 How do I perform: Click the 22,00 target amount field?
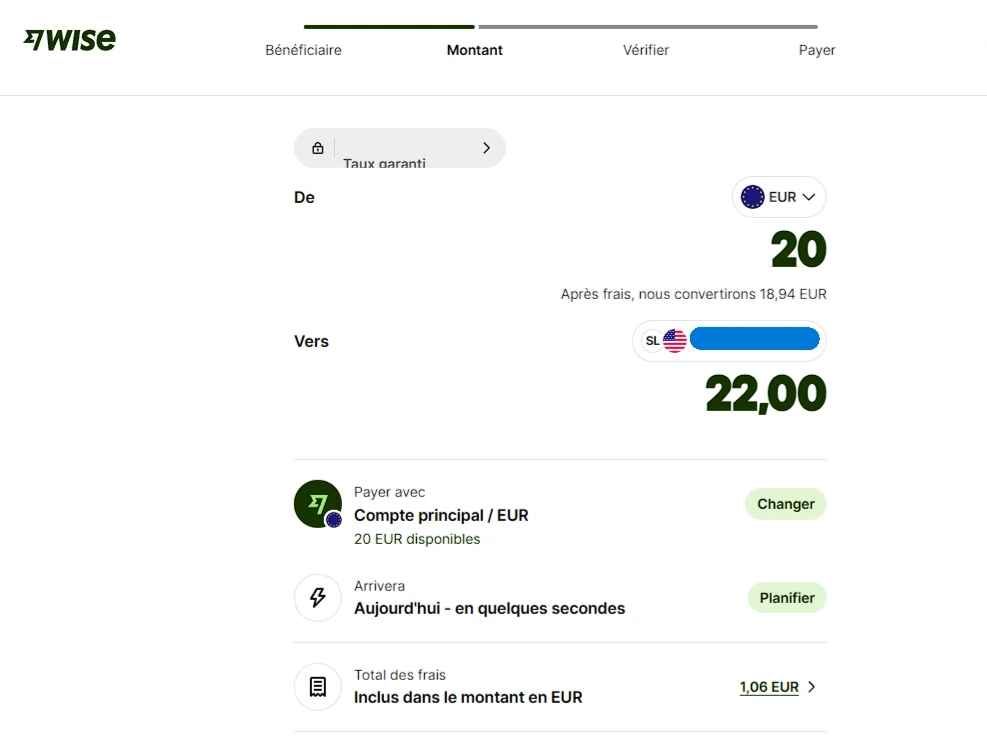(x=765, y=394)
